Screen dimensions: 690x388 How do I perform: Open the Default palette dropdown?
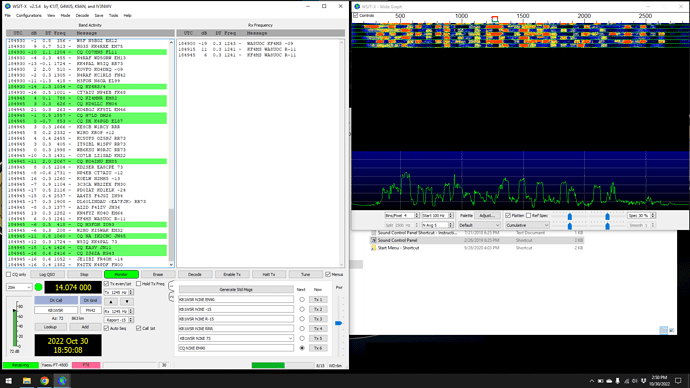479,225
